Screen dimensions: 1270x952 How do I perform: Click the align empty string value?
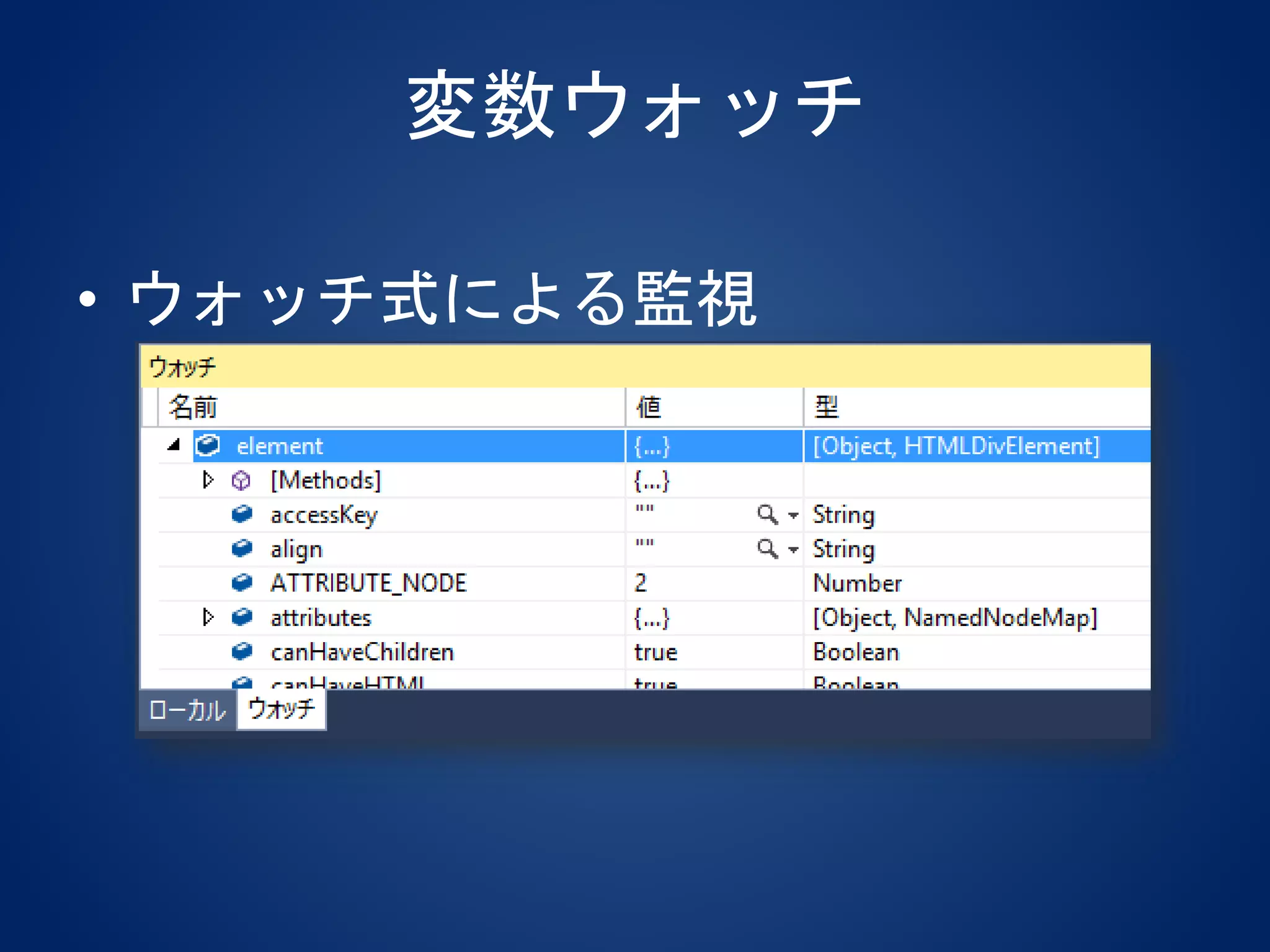pyautogui.click(x=644, y=543)
